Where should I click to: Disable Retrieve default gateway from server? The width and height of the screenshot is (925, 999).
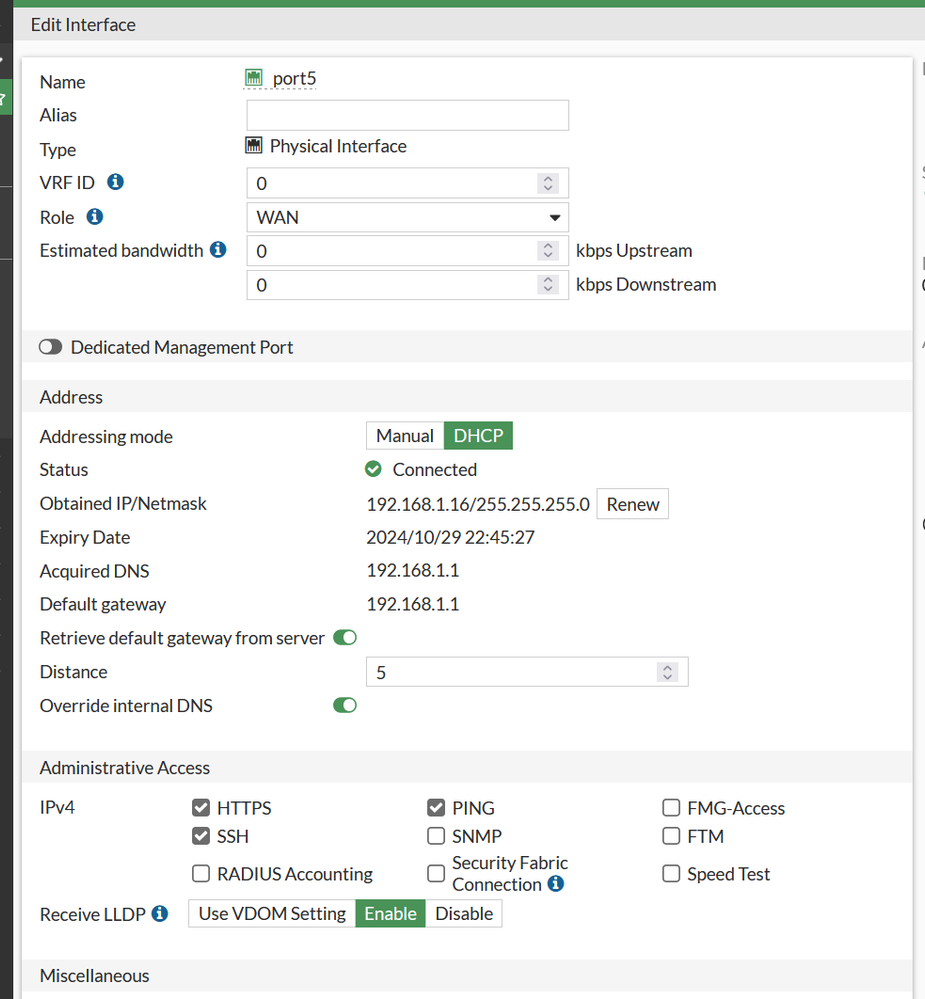click(344, 638)
